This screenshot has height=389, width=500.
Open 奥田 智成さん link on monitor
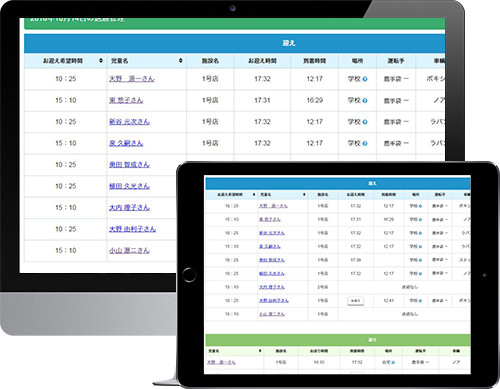pyautogui.click(x=129, y=165)
